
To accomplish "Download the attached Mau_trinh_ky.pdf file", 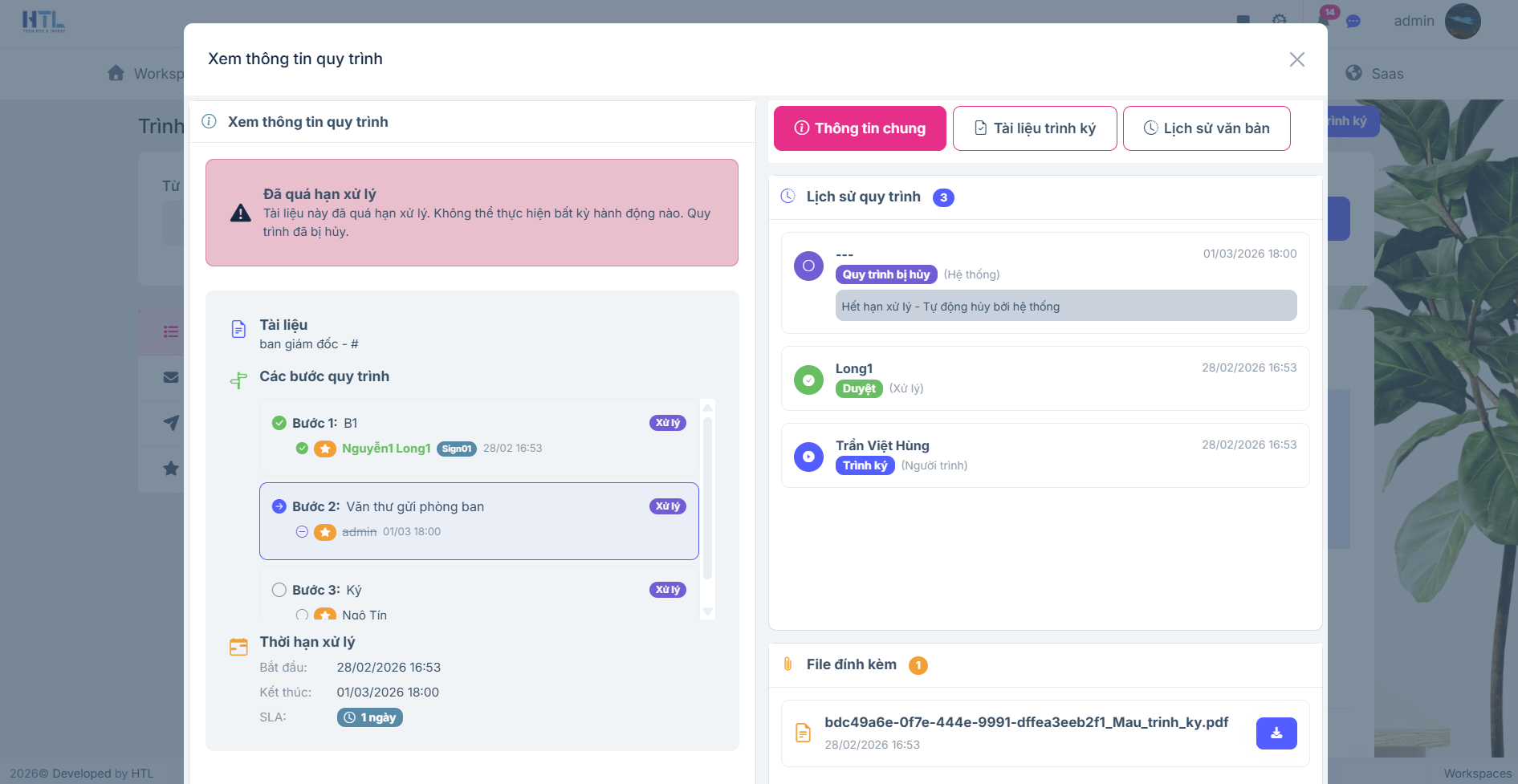I will (1276, 733).
